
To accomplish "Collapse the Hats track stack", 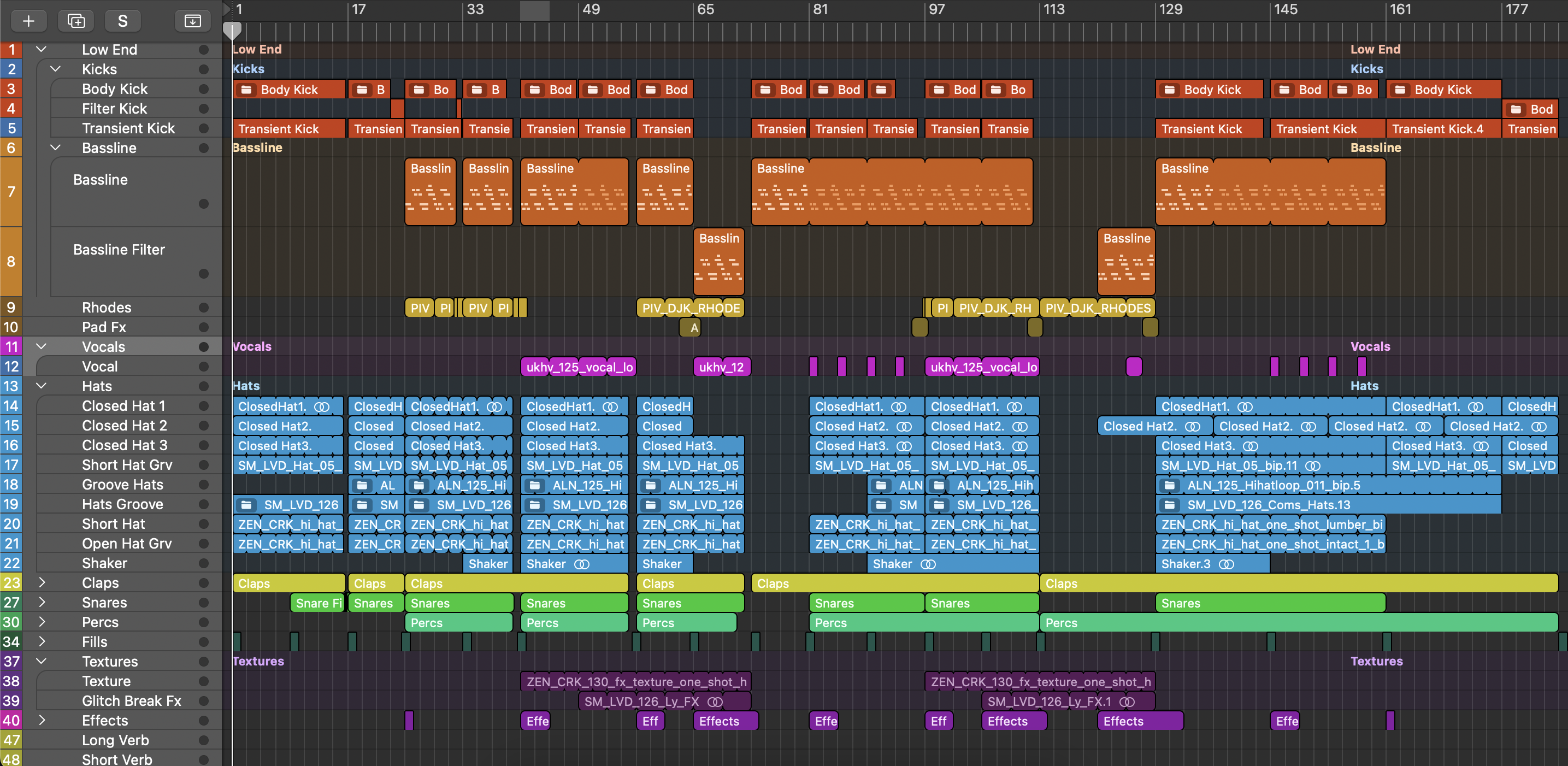I will [41, 385].
